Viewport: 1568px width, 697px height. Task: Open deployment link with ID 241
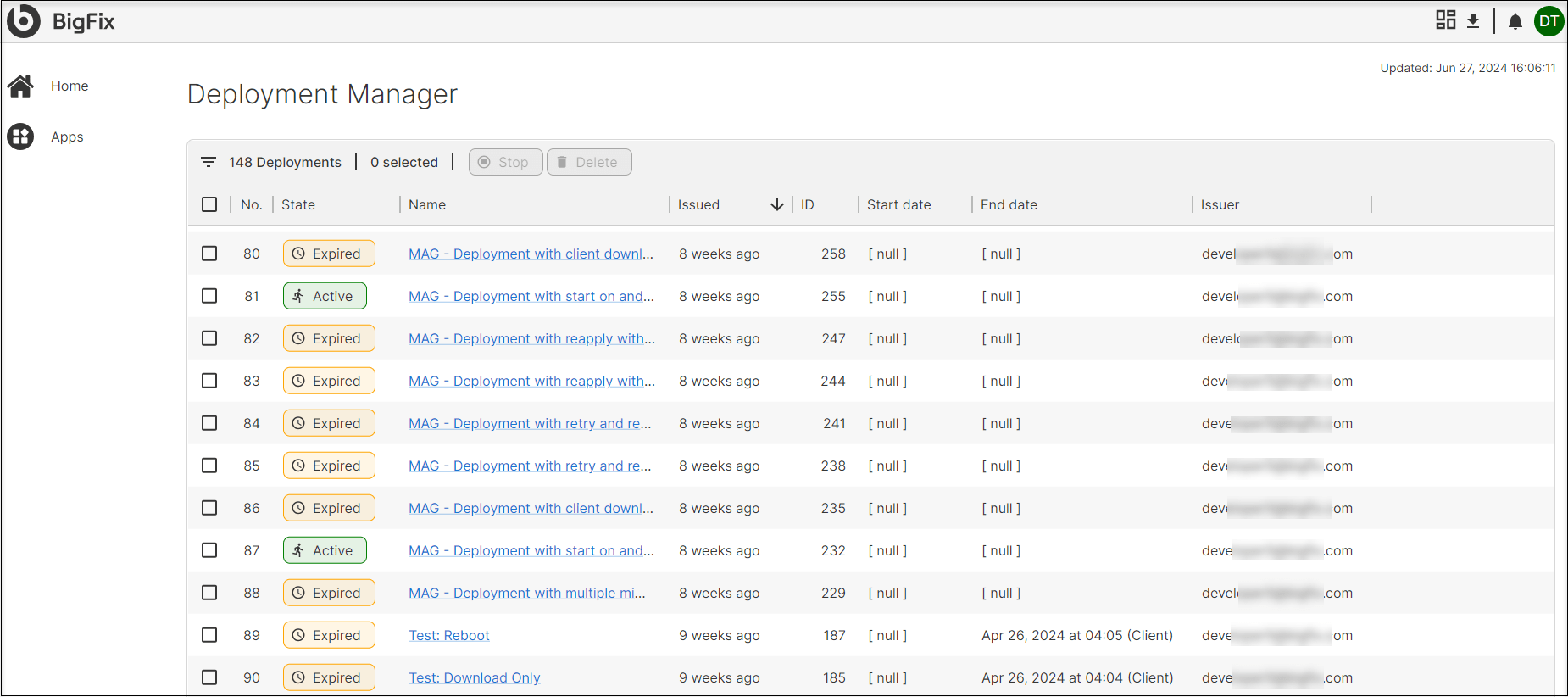click(x=530, y=423)
